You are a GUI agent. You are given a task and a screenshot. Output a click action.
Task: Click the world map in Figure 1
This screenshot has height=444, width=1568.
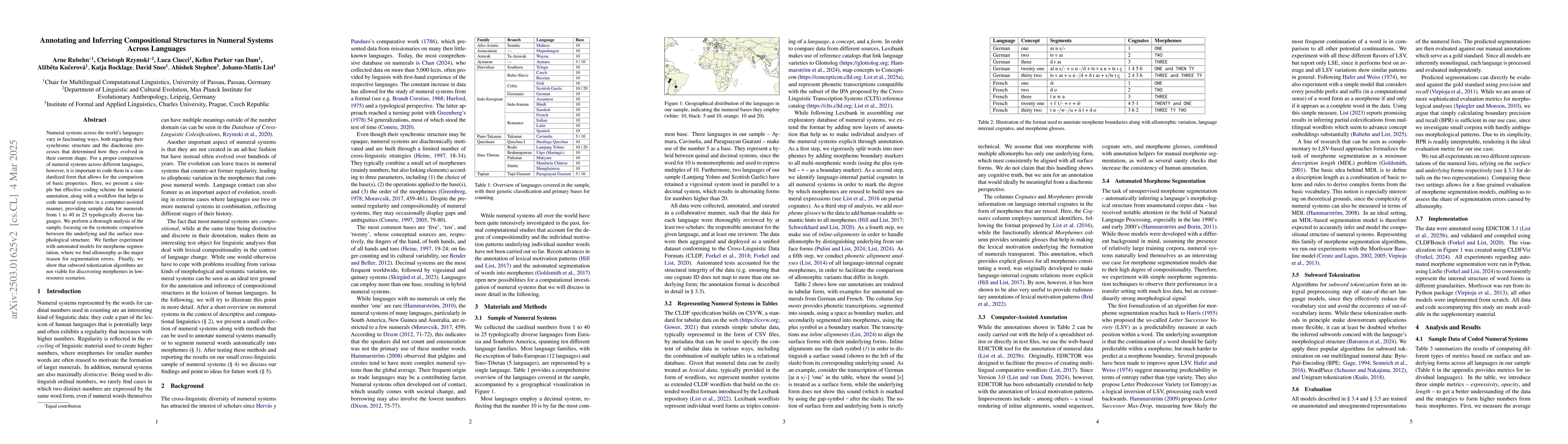pos(722,66)
